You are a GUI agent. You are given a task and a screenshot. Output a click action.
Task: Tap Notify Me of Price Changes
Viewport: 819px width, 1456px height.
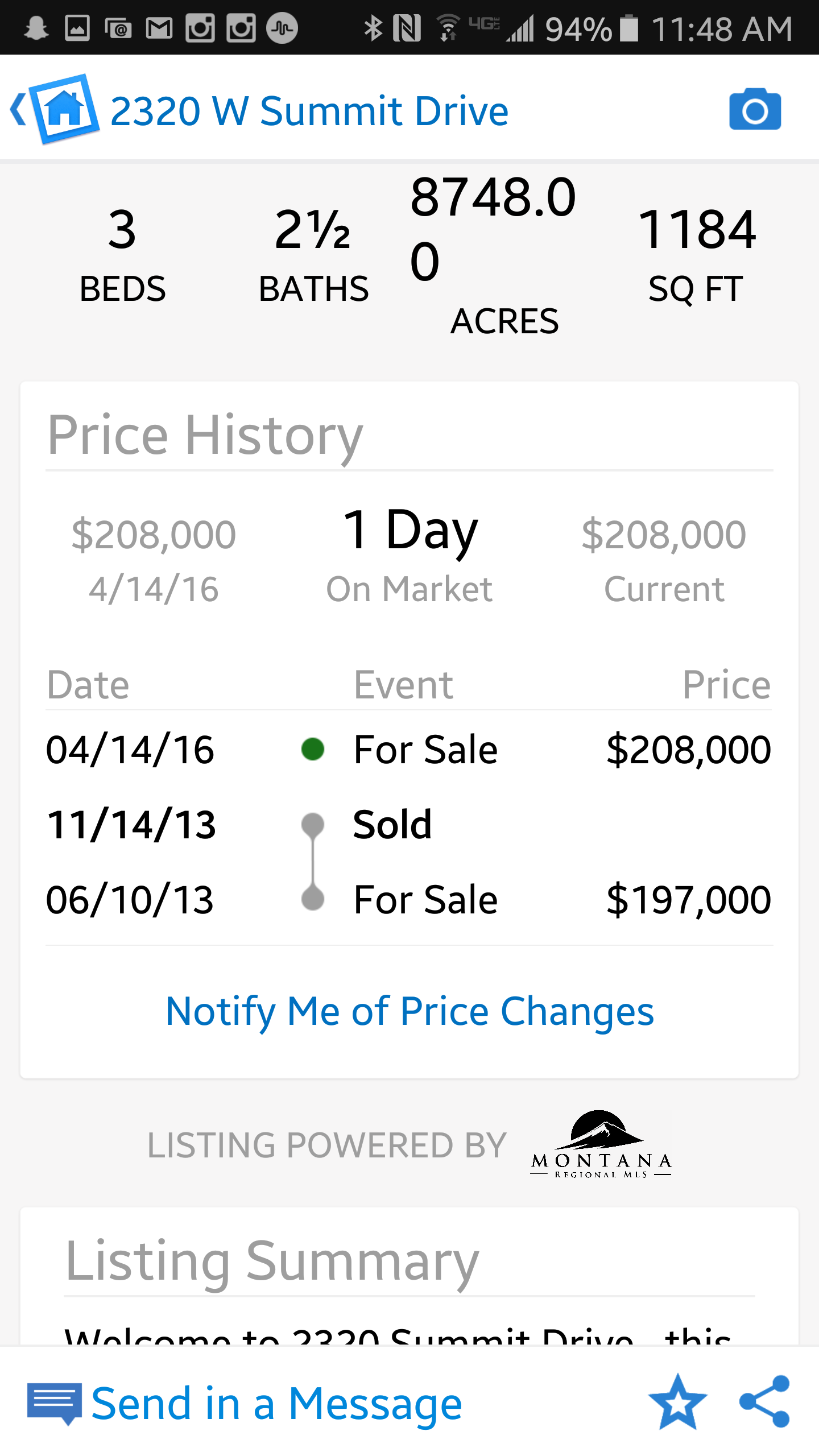tap(409, 1011)
